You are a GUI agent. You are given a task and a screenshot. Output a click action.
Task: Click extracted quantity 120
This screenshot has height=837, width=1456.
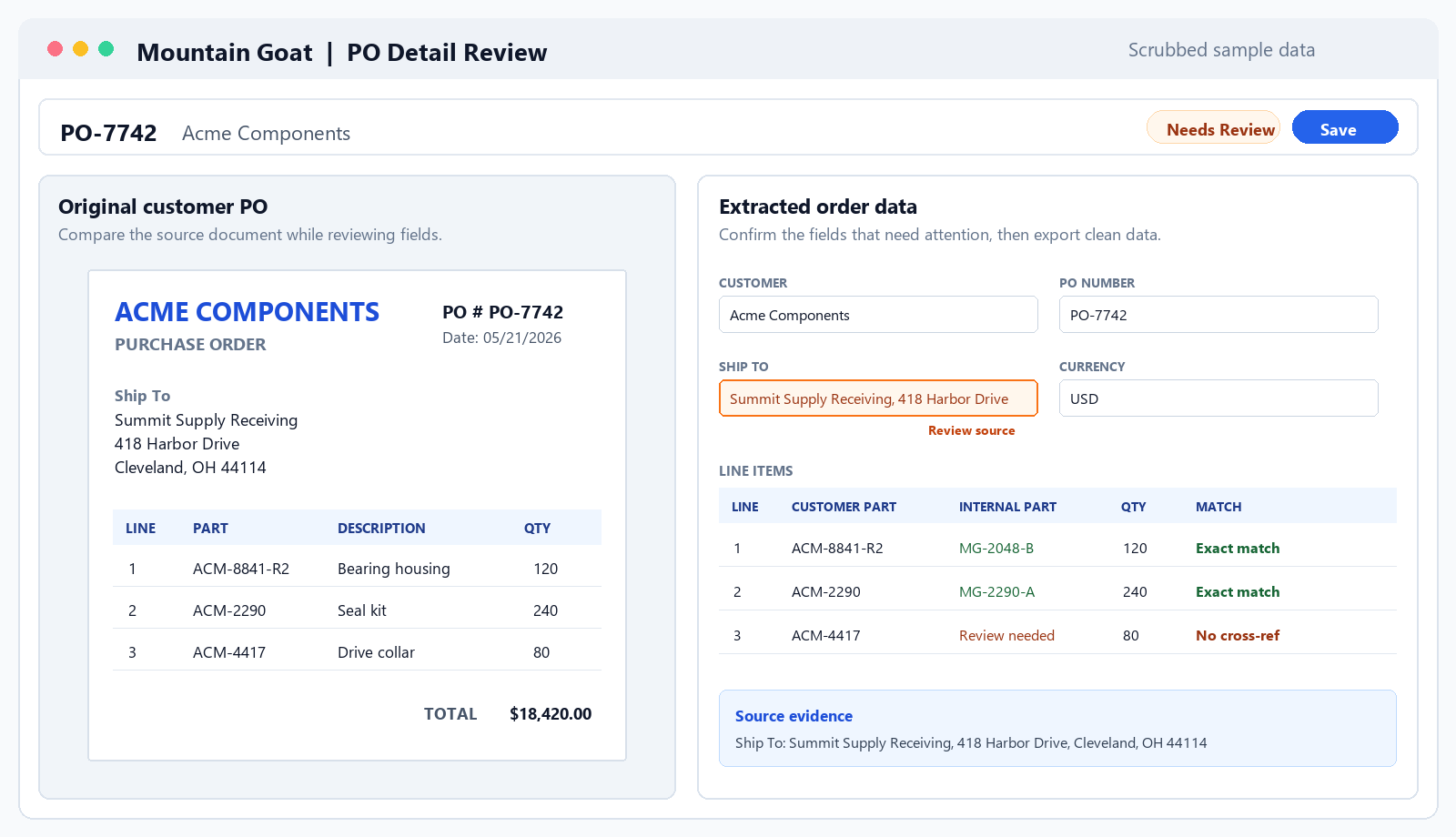(1135, 549)
